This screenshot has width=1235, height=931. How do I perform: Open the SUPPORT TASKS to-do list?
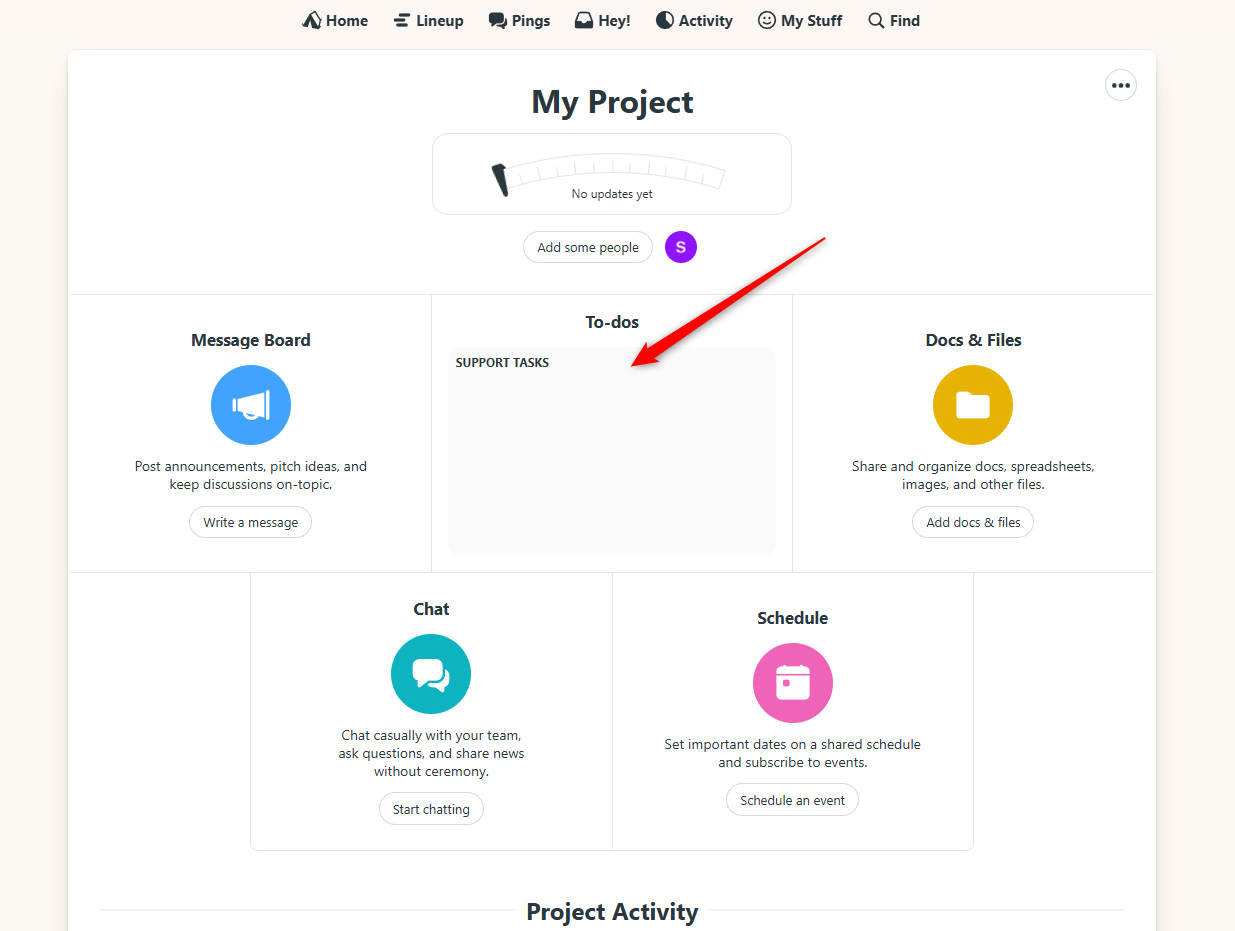(x=502, y=363)
